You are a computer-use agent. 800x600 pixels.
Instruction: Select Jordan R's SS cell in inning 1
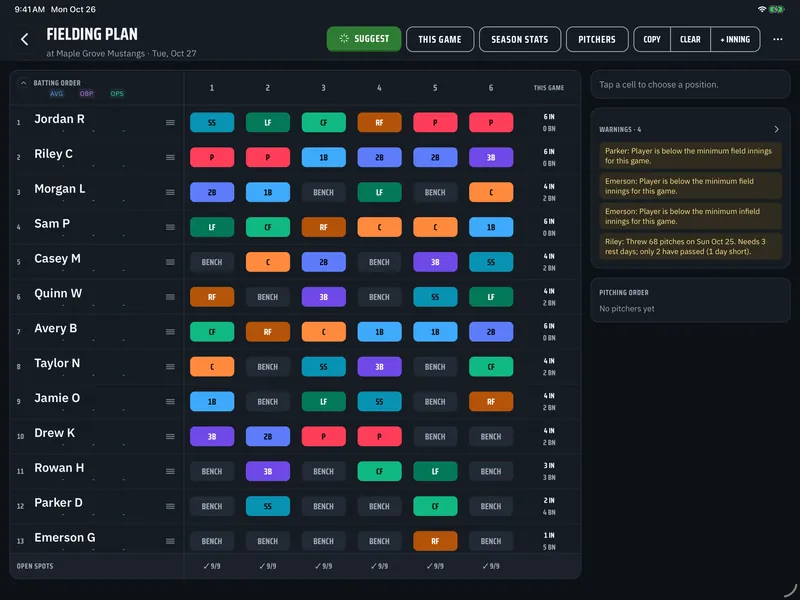(212, 122)
